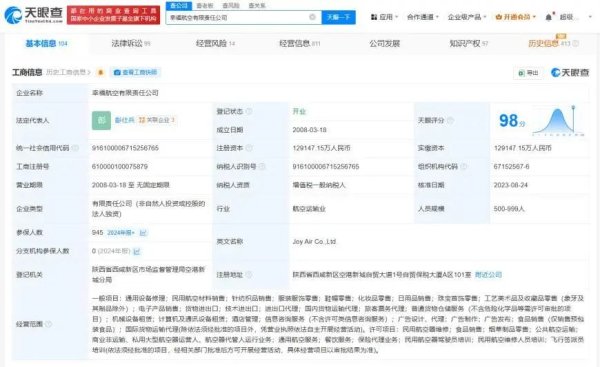The height and width of the screenshot is (367, 600).
Task: Open the 经营信息 tab
Action: [x=300, y=44]
